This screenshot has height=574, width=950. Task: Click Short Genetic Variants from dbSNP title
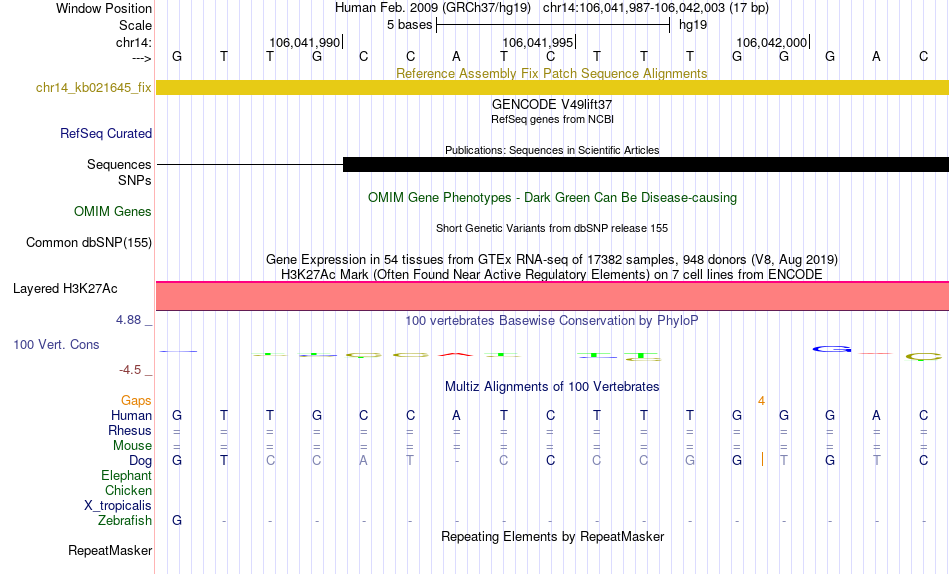tap(552, 229)
